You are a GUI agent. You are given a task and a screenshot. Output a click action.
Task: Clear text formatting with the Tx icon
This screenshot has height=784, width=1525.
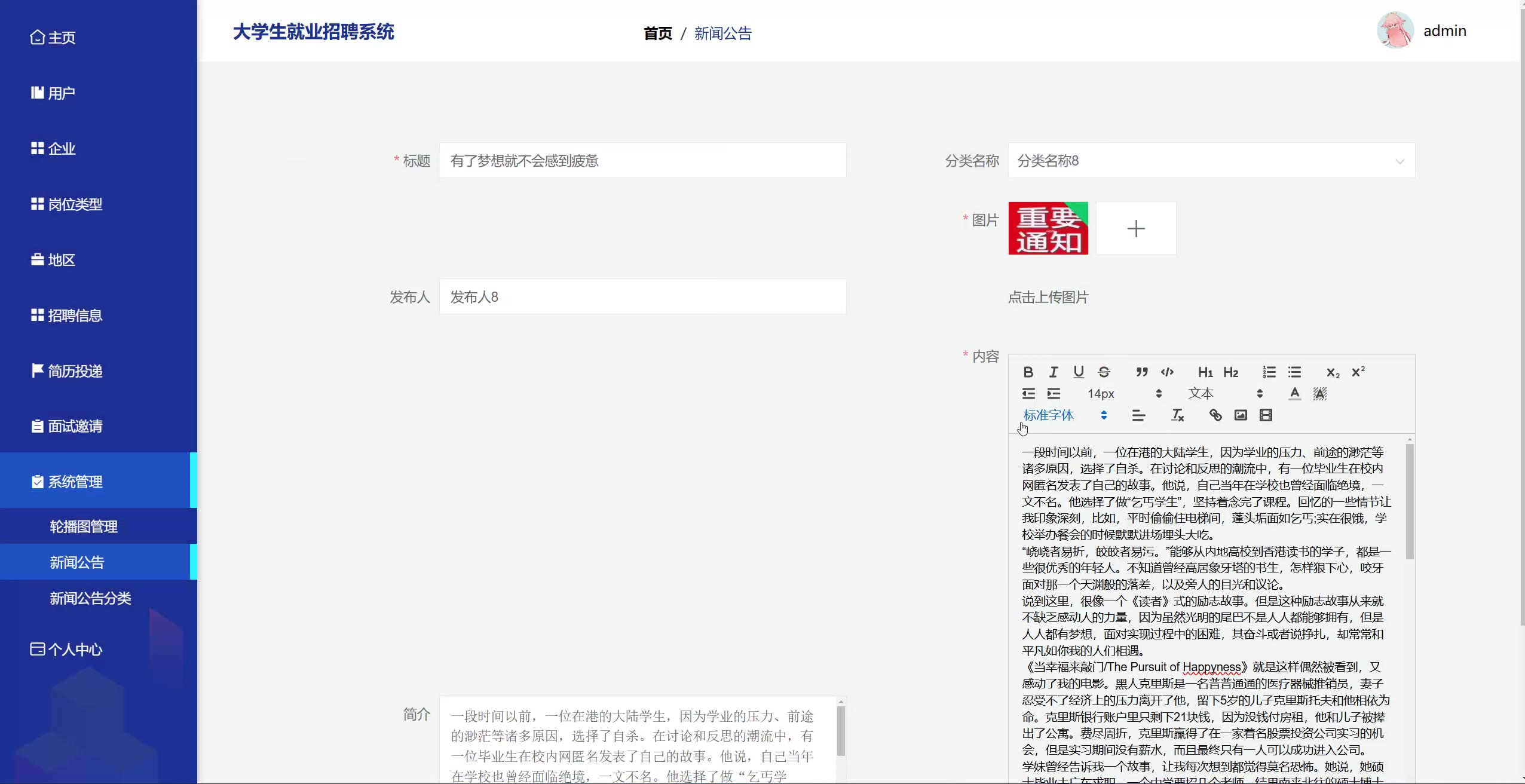(x=1177, y=415)
